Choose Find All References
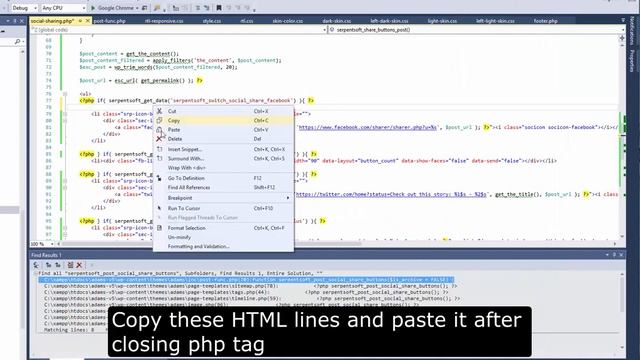 coord(223,187)
